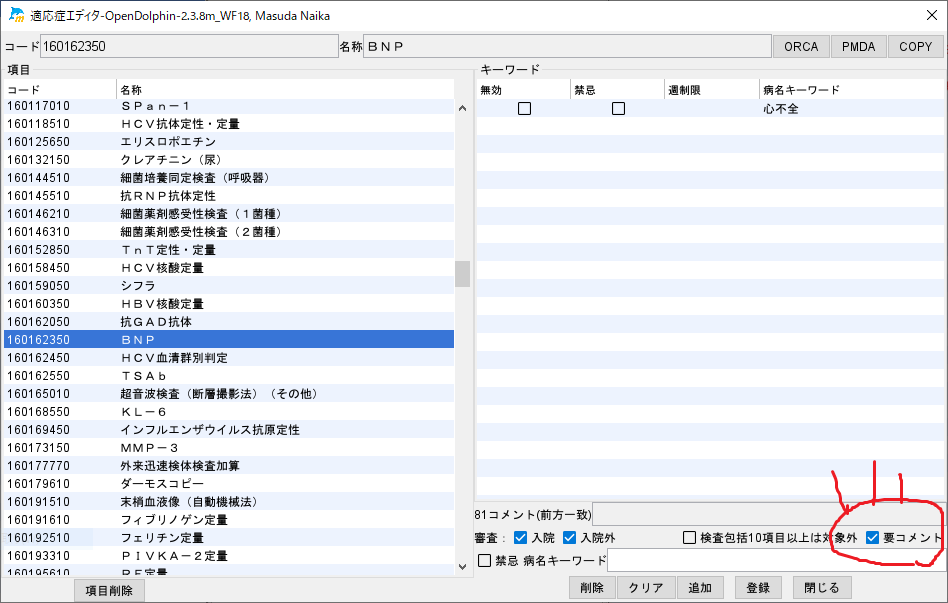
Task: Select the フェリチン定量 row
Action: coord(229,538)
